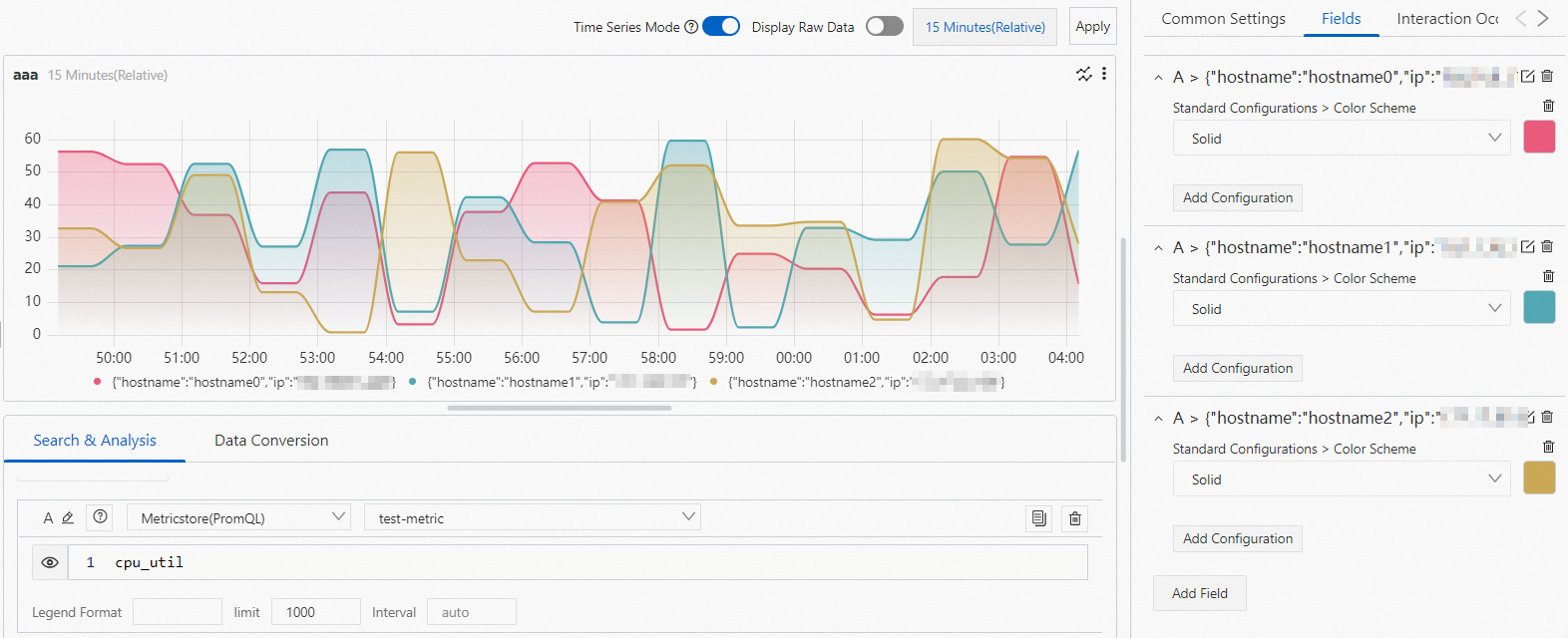Switch to the Data Conversion tab
Screen dimensions: 1568x638
point(271,440)
